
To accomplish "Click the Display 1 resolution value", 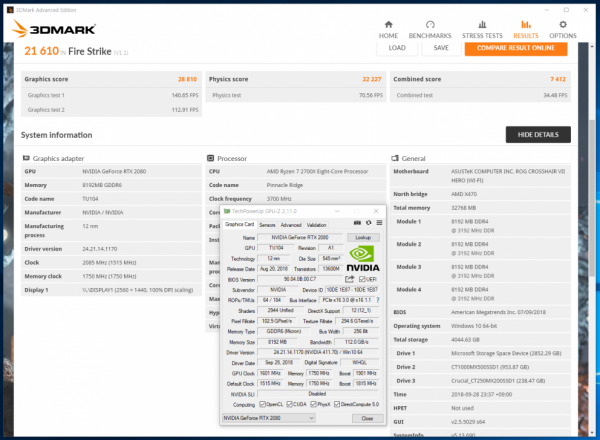I will click(x=138, y=290).
